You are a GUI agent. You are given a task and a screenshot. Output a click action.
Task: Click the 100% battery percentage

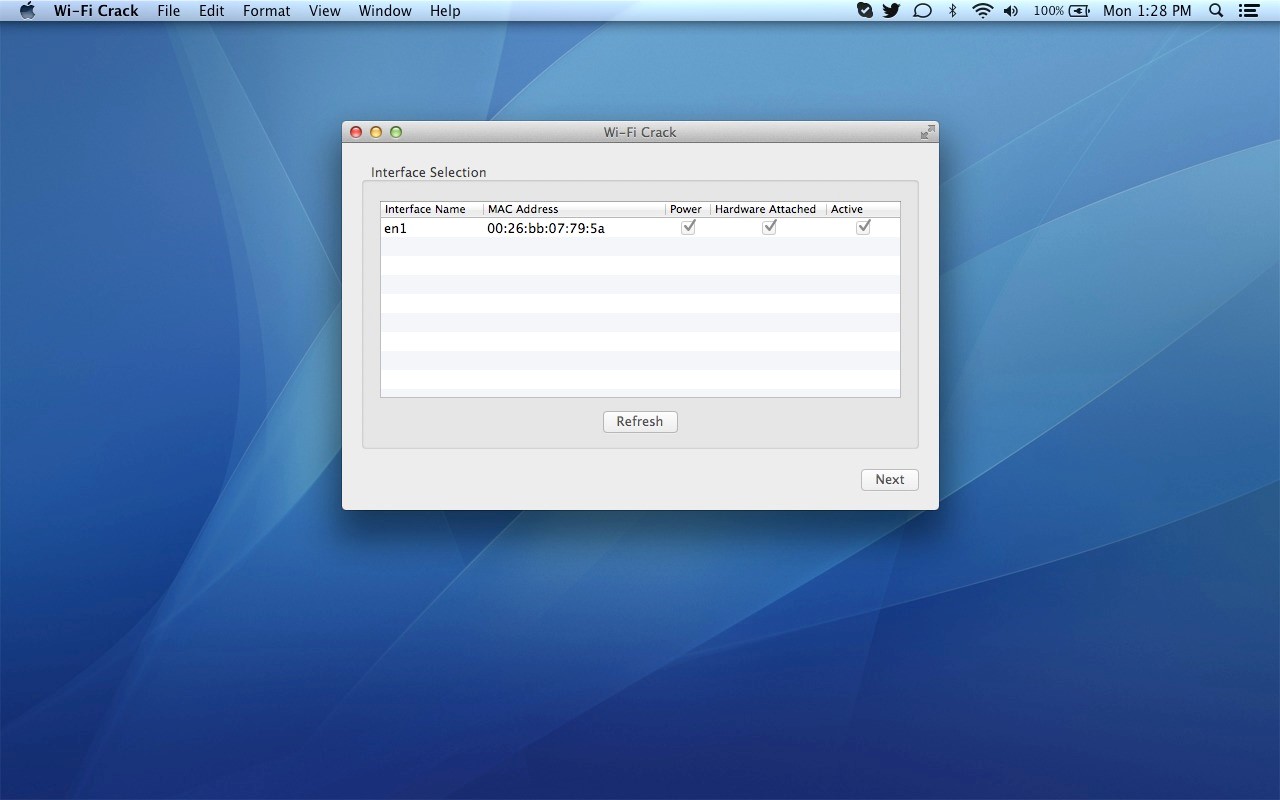tap(1048, 11)
